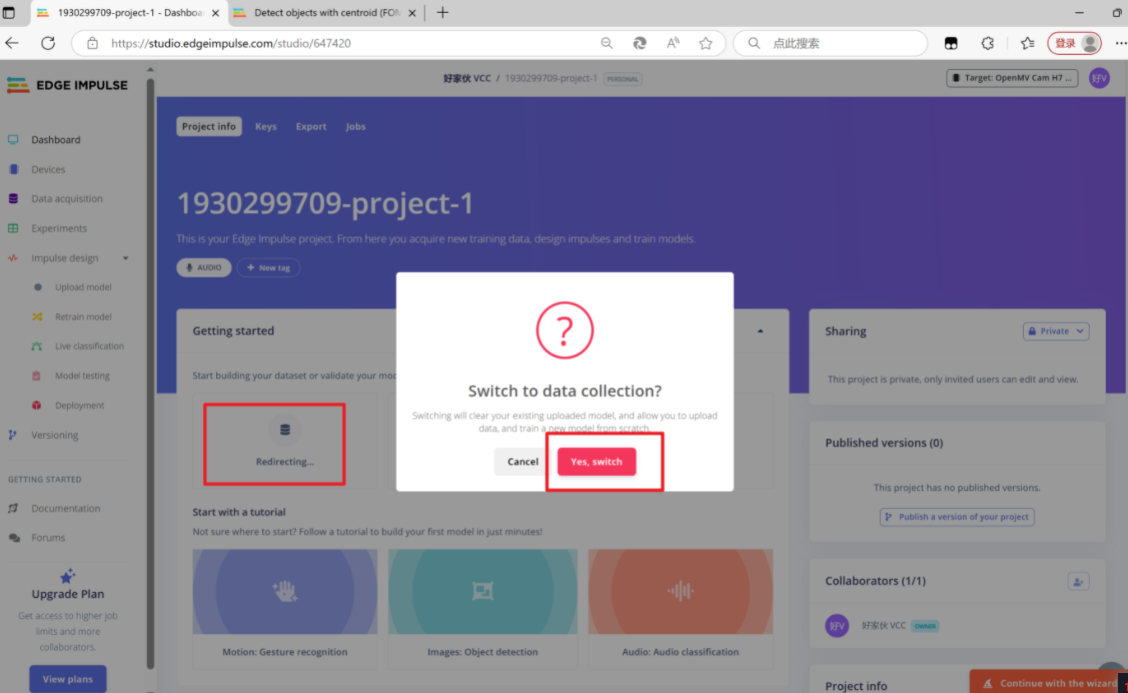Image resolution: width=1128 pixels, height=693 pixels.
Task: Click the browser zoom magnifier icon
Action: pos(606,43)
